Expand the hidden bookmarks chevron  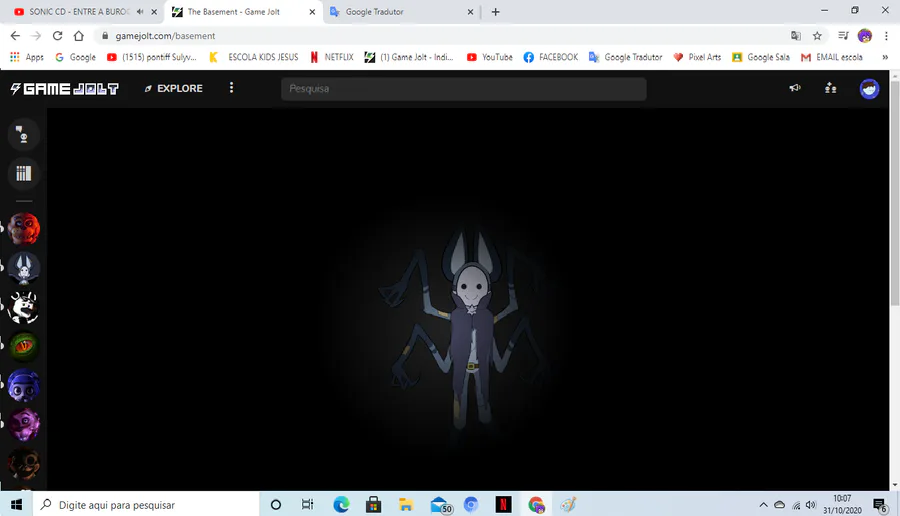pos(885,57)
